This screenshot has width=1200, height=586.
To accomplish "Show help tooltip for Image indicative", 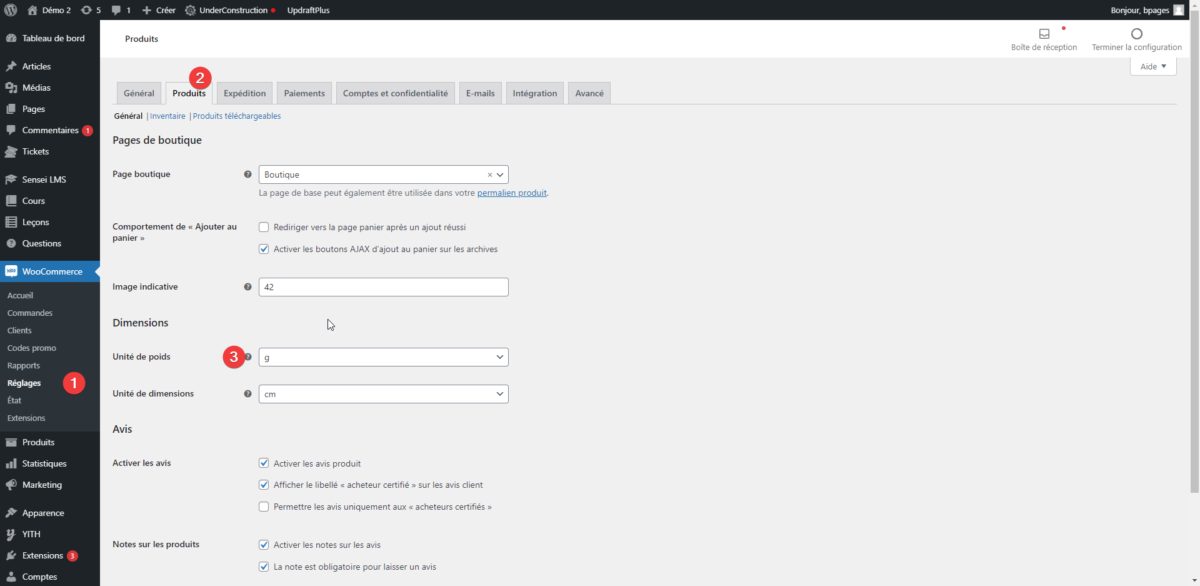I will (x=248, y=287).
